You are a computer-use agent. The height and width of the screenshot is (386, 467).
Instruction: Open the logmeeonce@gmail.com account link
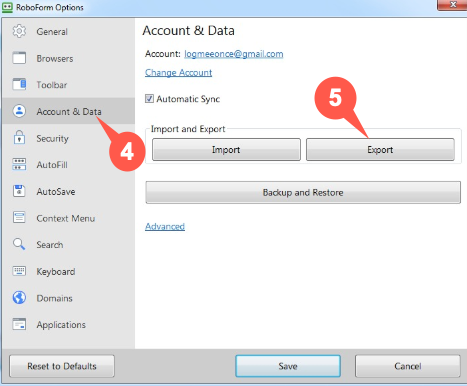[234, 54]
